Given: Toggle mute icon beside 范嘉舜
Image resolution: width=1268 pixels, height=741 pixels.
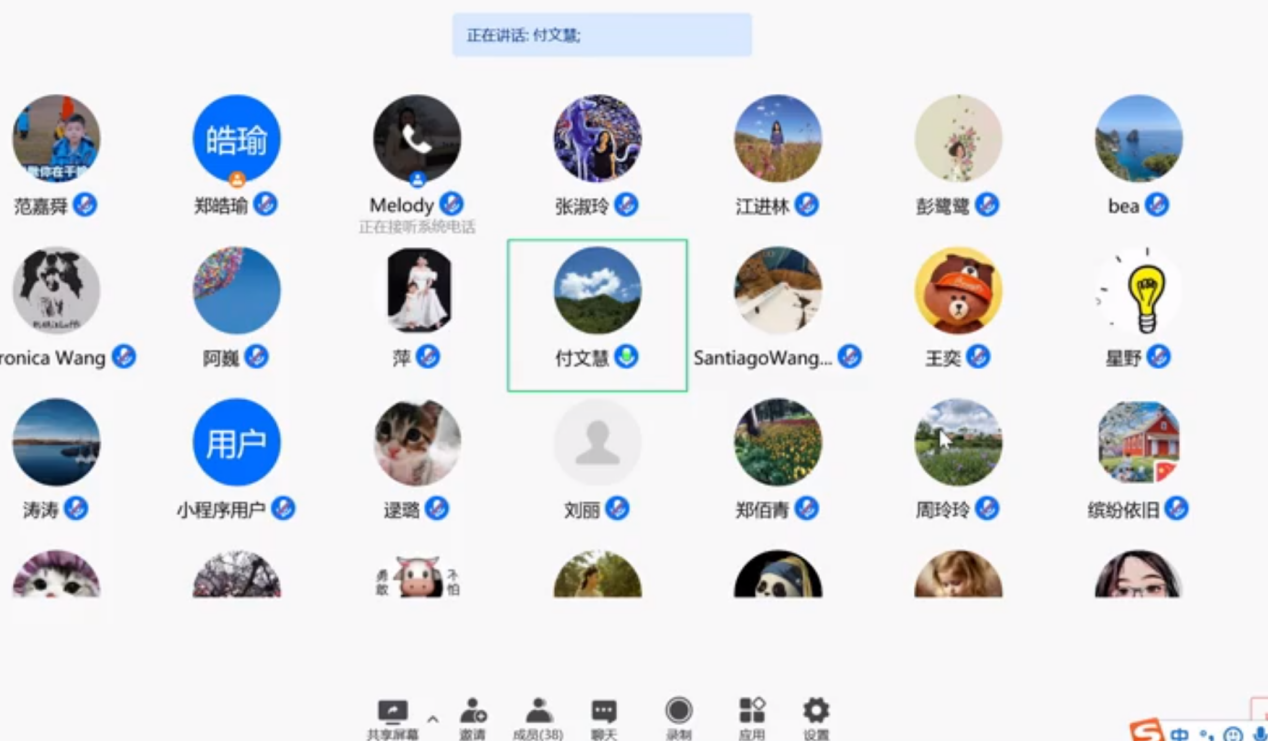Looking at the screenshot, I should [x=85, y=205].
